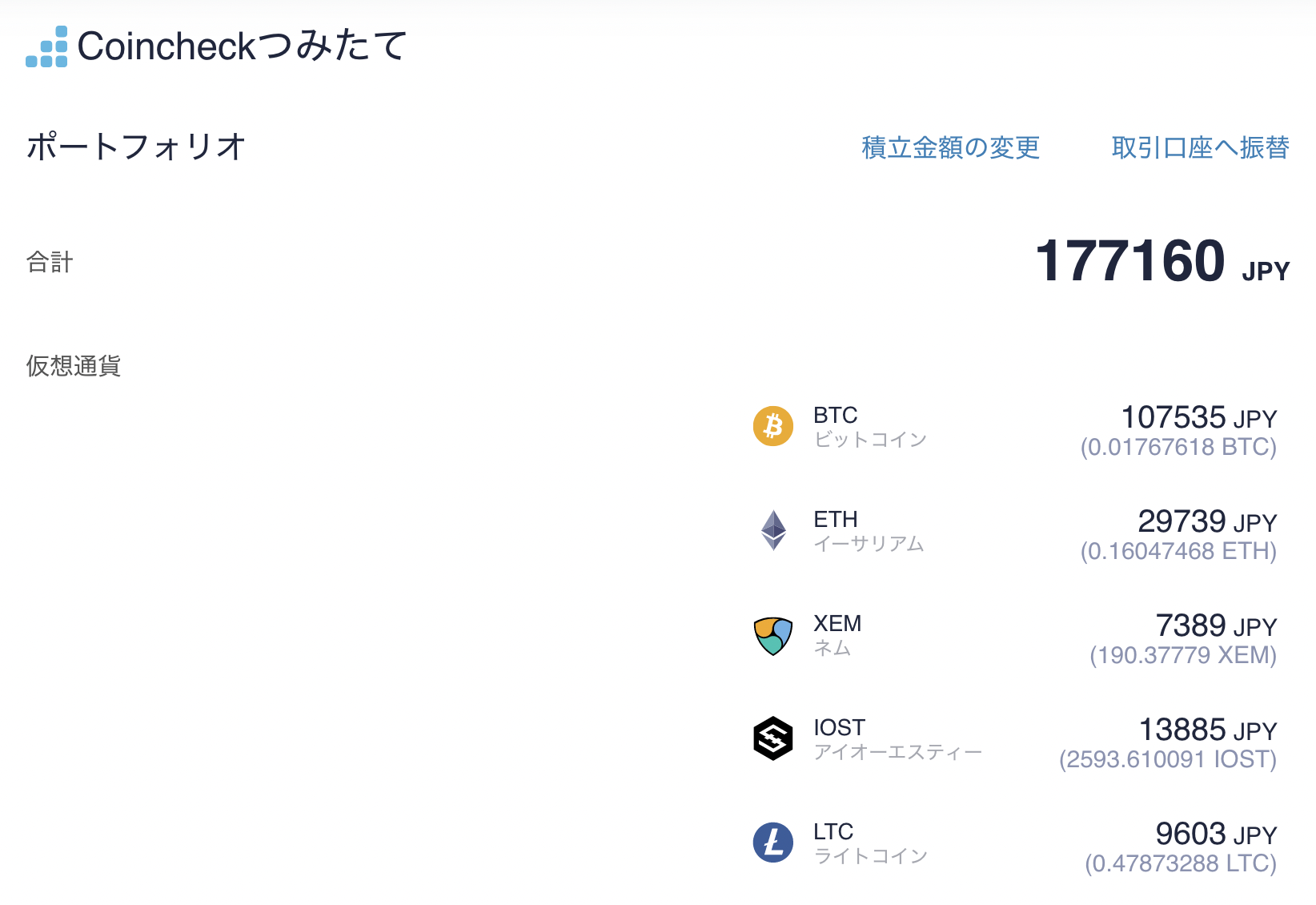
Task: Click the IOST hexagon icon
Action: pyautogui.click(x=773, y=738)
